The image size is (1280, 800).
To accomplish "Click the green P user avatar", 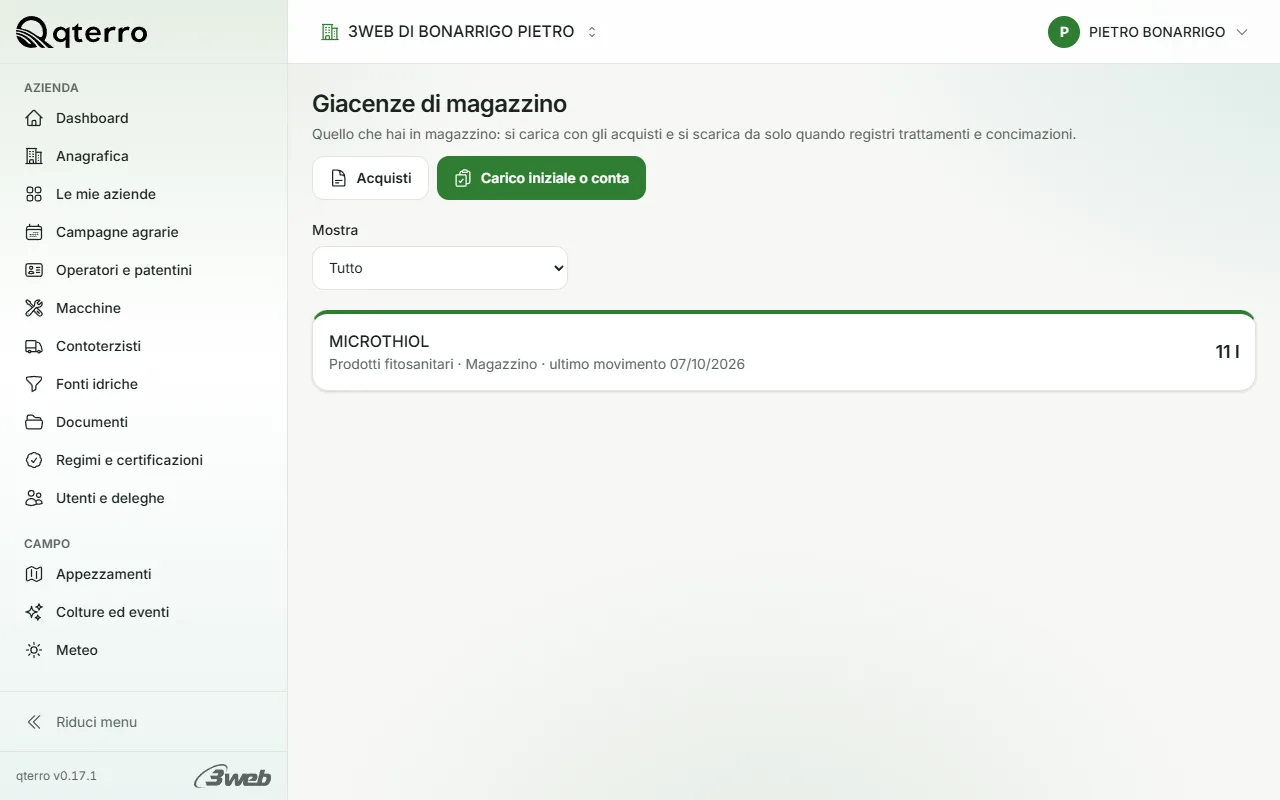I will point(1064,32).
